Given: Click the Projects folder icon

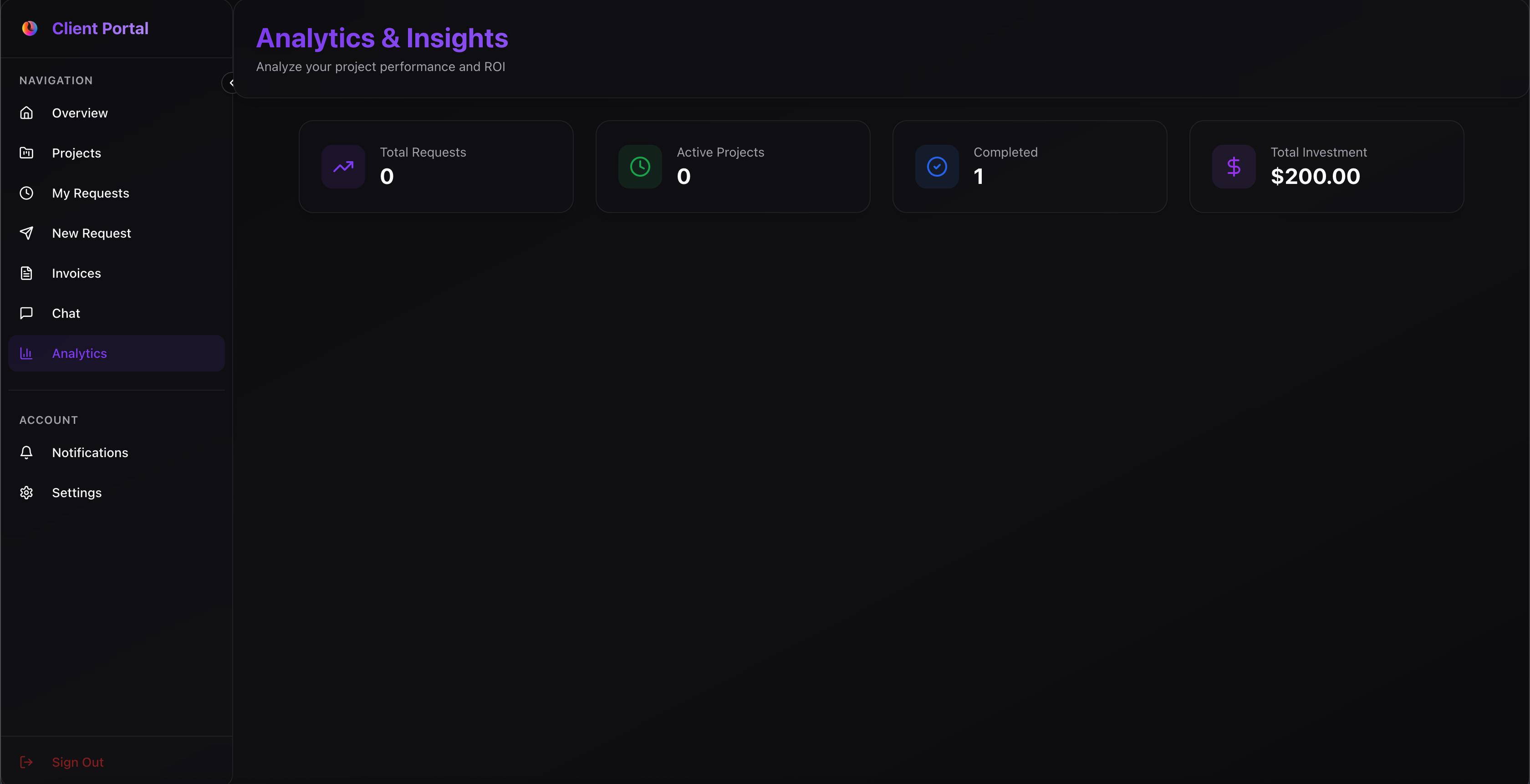Looking at the screenshot, I should point(27,153).
